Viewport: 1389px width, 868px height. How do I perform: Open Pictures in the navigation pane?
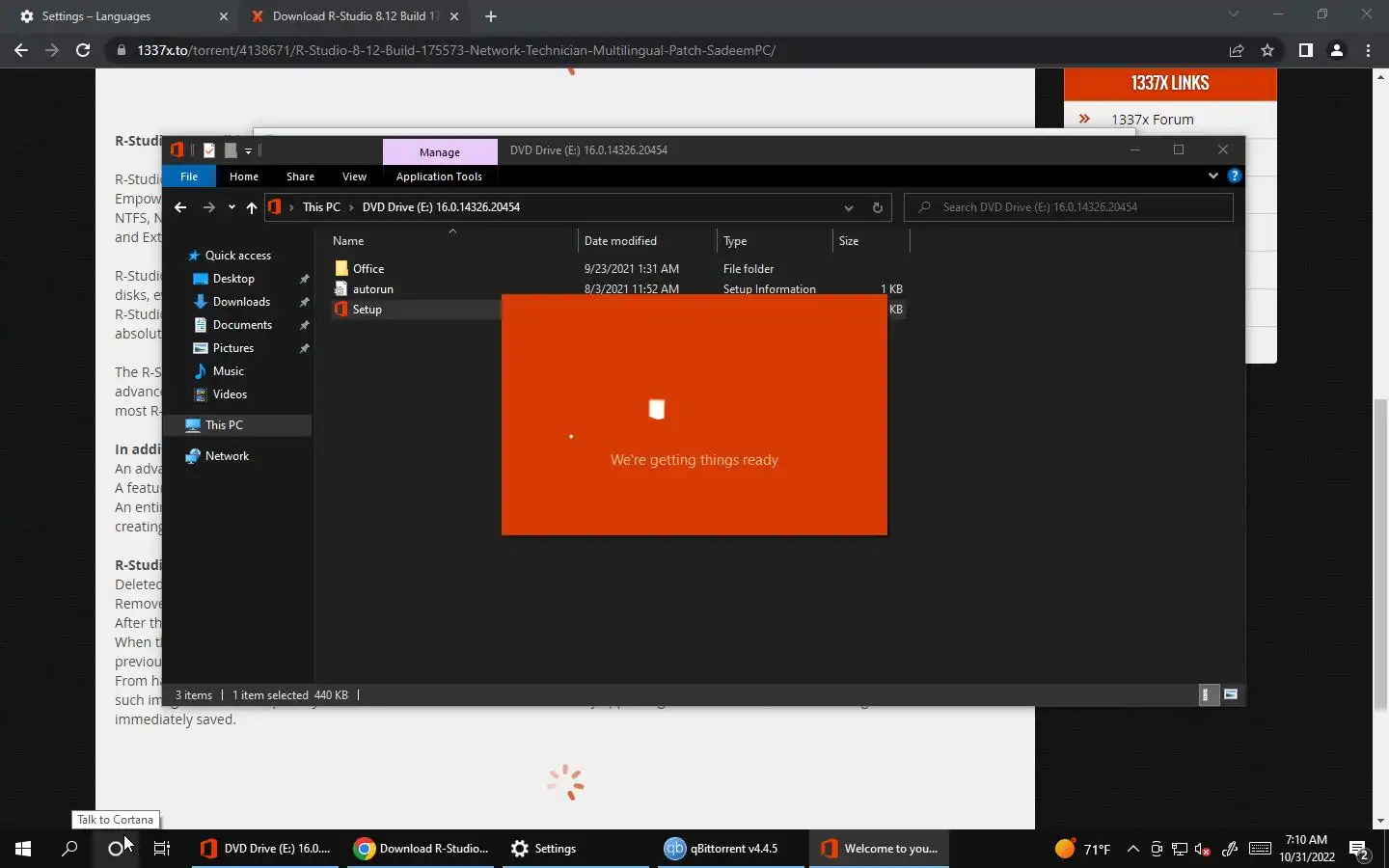point(233,348)
